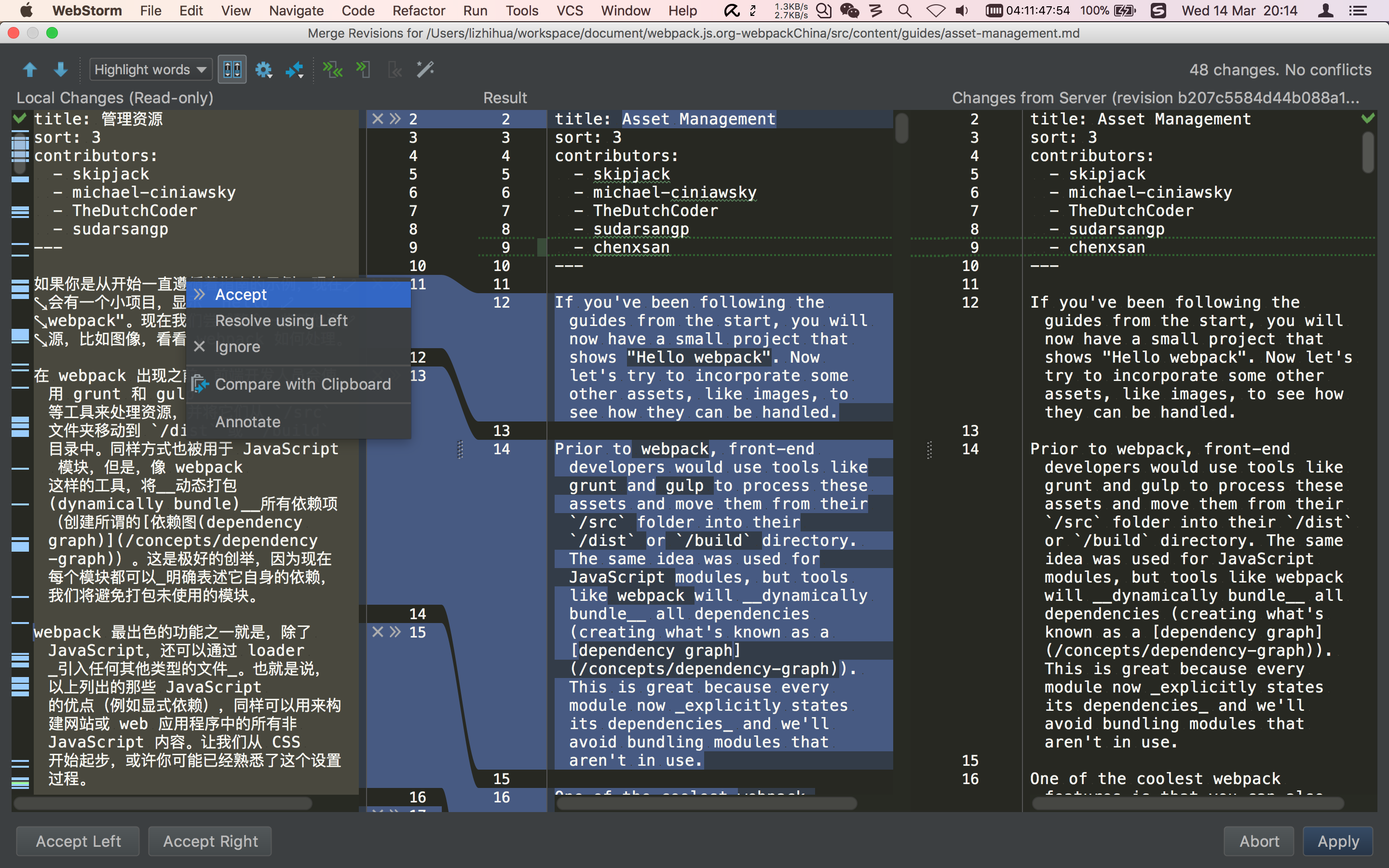Accept line 15 change using double-chevron
The image size is (1389, 868).
click(x=395, y=632)
